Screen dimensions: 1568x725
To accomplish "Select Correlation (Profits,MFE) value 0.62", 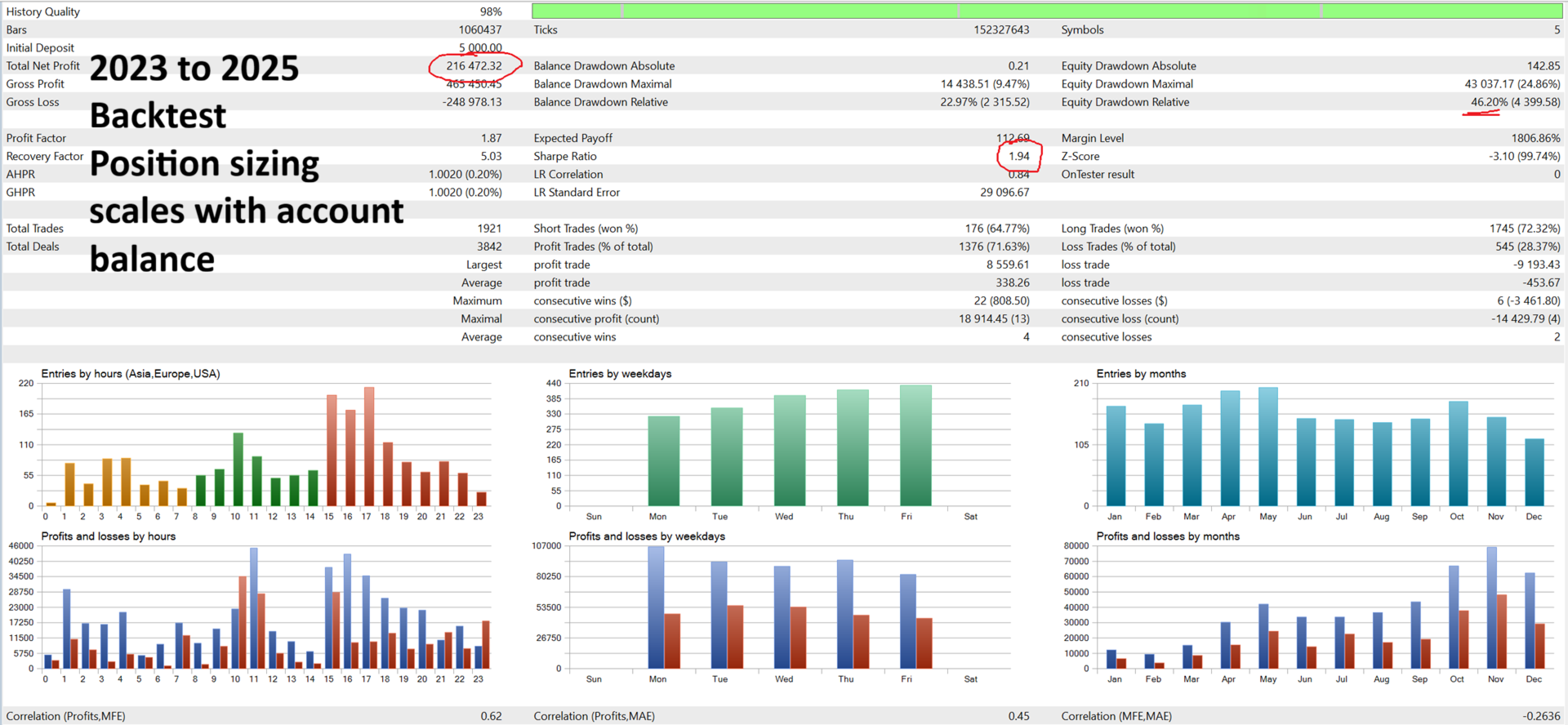I will click(492, 716).
